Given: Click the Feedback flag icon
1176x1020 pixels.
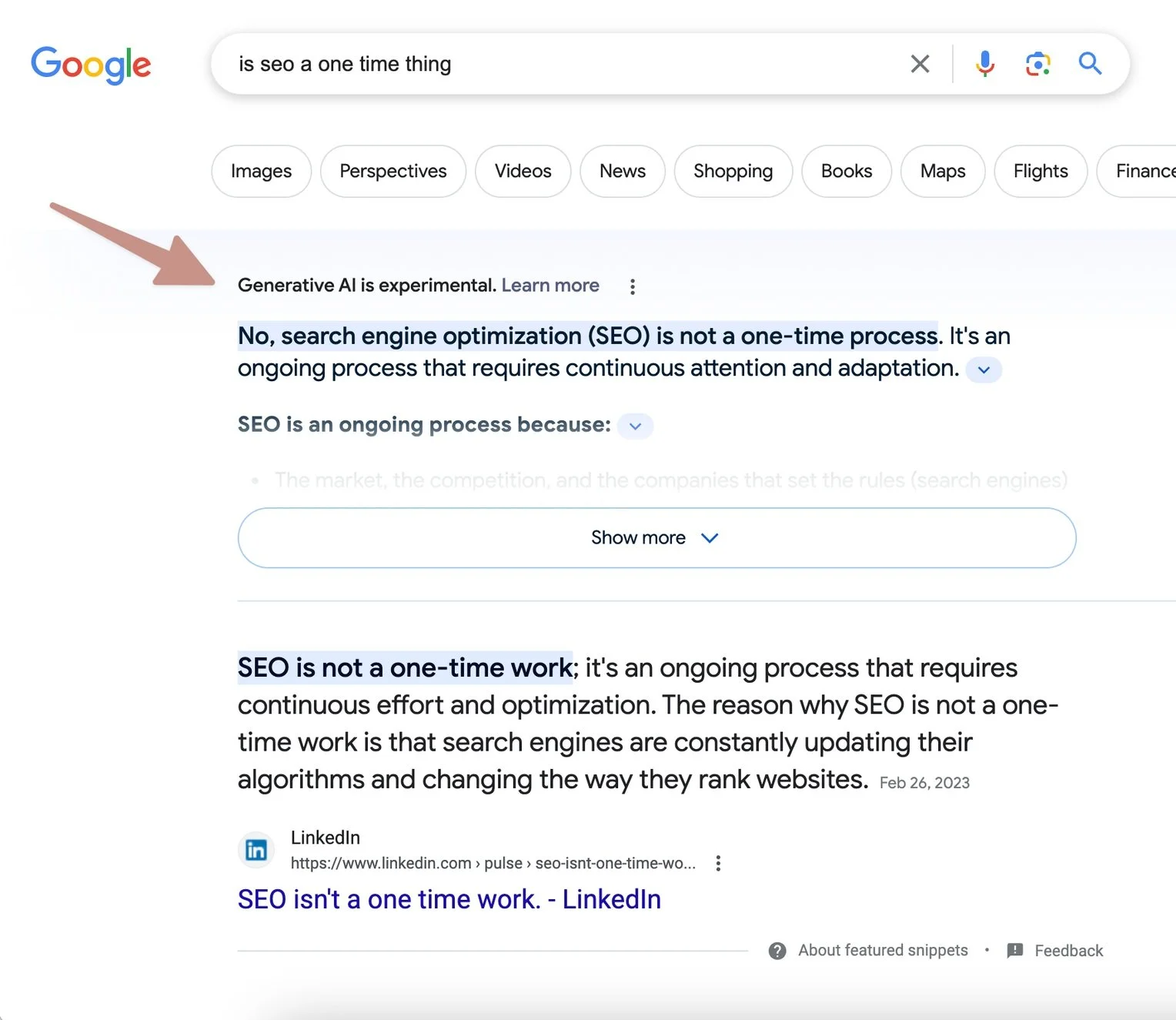Looking at the screenshot, I should click(1015, 951).
